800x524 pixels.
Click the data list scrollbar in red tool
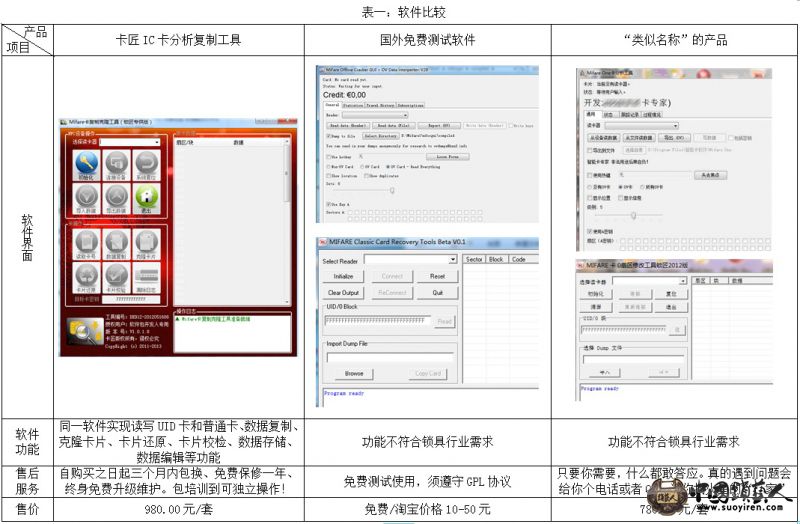pyautogui.click(x=287, y=221)
